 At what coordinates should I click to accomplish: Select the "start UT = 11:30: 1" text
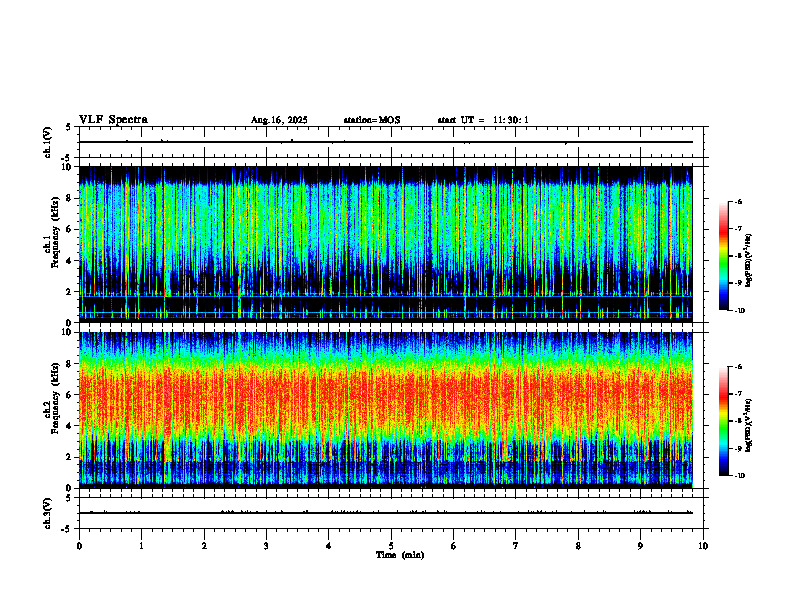tap(483, 120)
